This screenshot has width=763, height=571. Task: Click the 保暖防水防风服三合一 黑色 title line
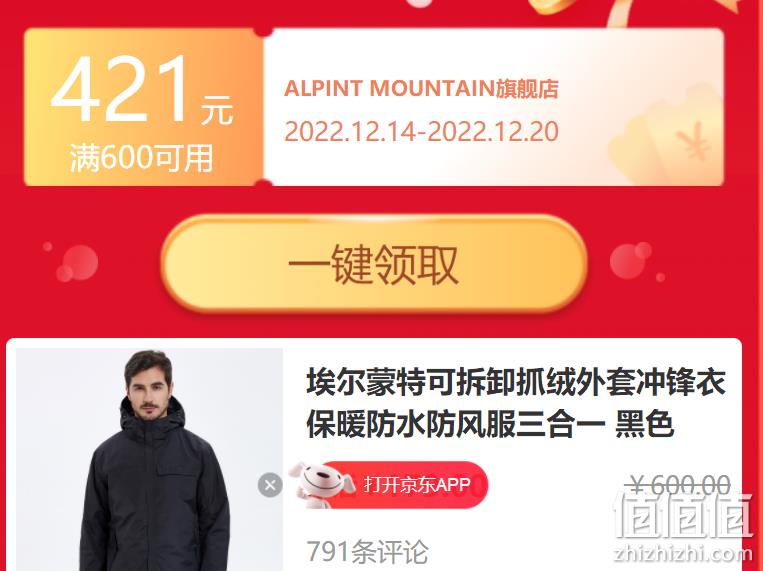pos(490,424)
